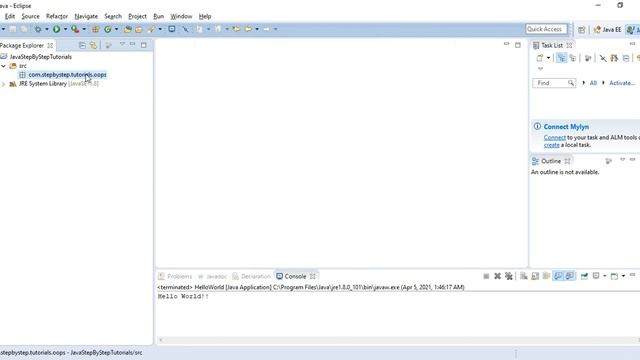Viewport: 640px width, 360px height.
Task: Click the Connect link under Connect Mylyn
Action: (x=555, y=138)
